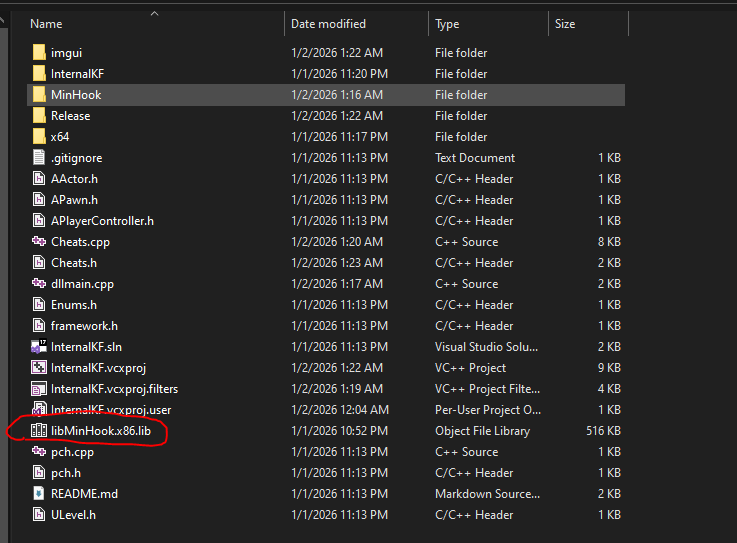
Task: Click the libMinHook.x86.lib library icon
Action: 39,431
